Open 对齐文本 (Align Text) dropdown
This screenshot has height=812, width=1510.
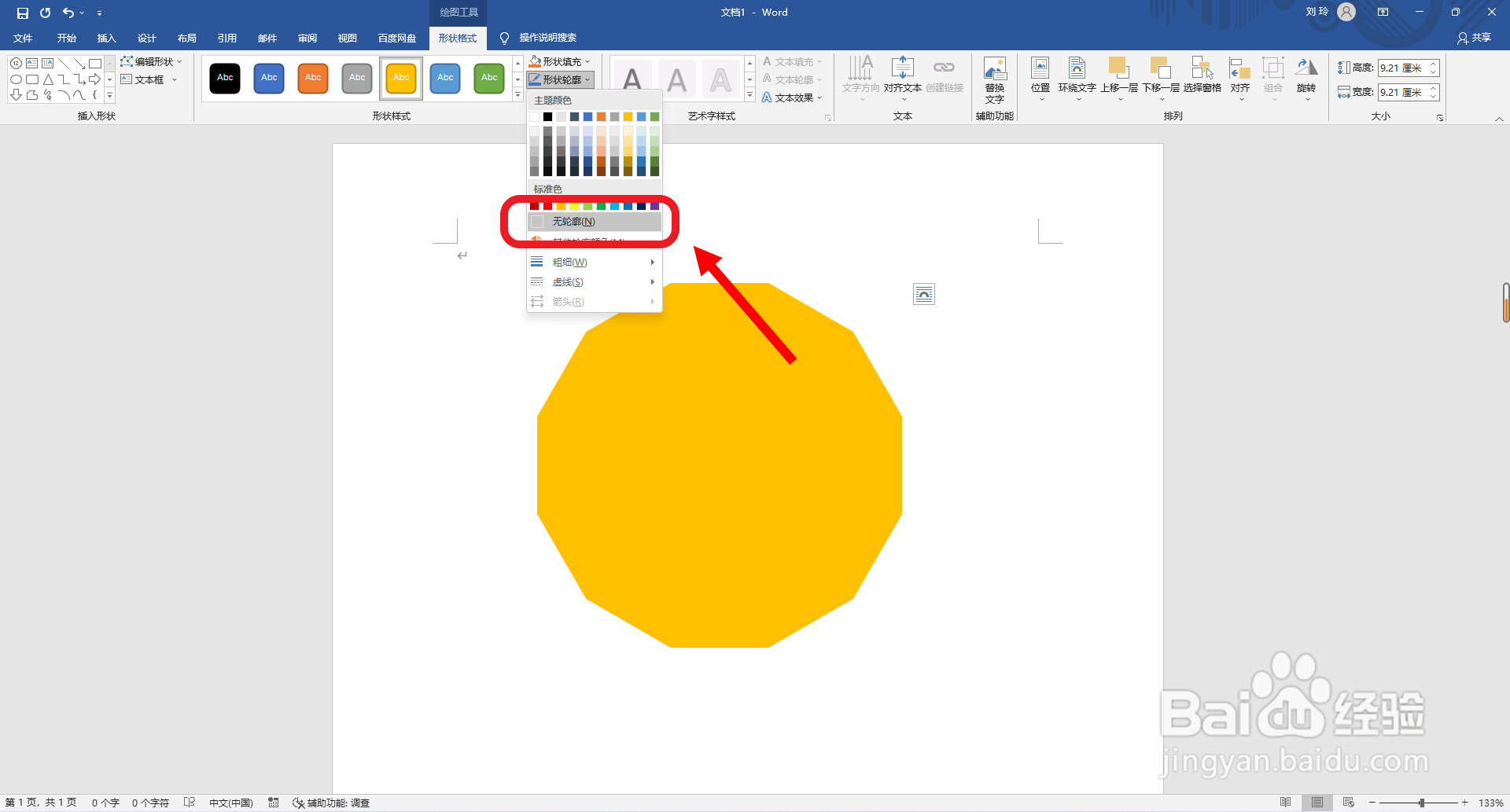coord(902,79)
